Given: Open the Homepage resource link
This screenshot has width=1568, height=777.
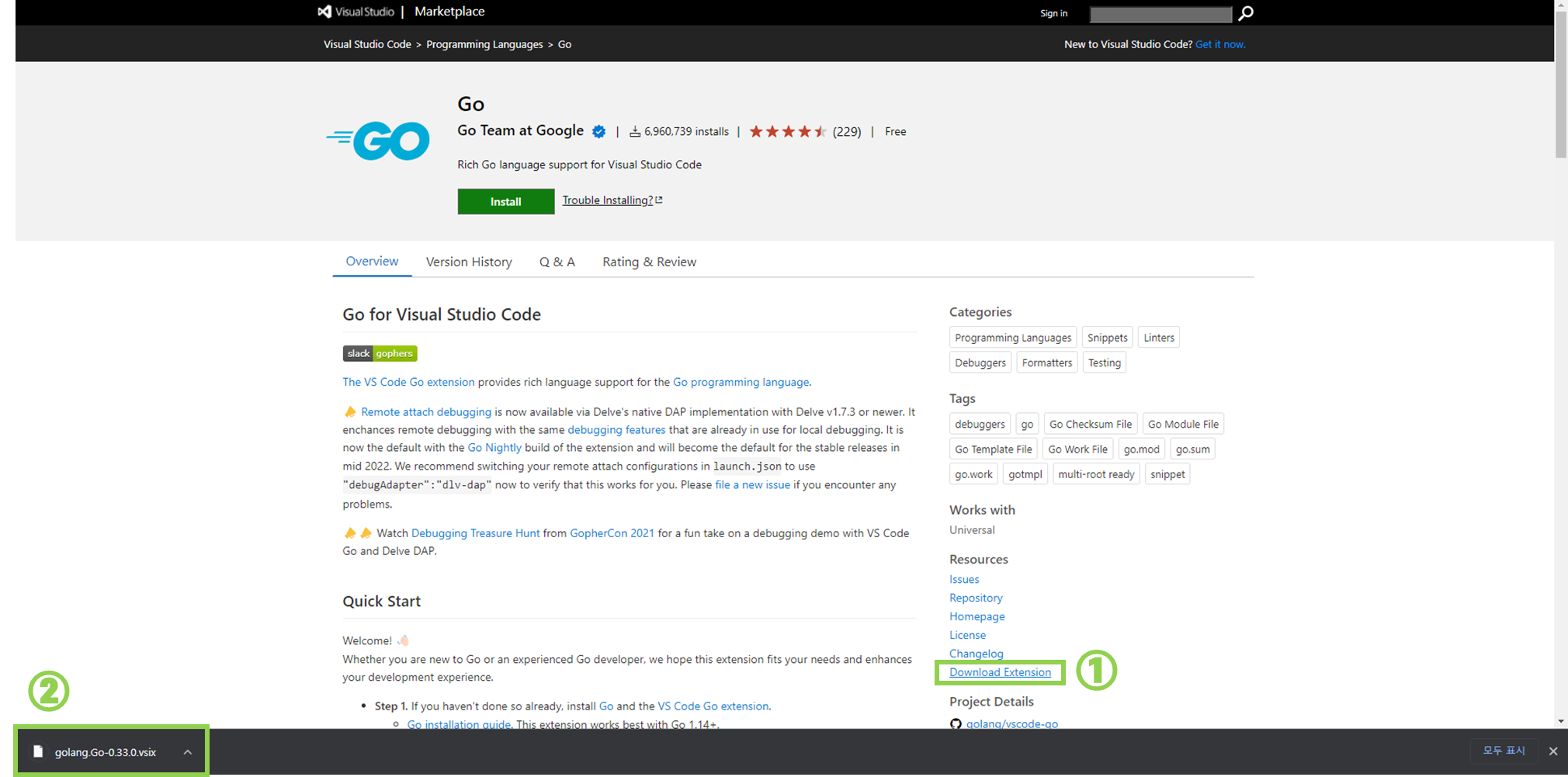Looking at the screenshot, I should 977,616.
